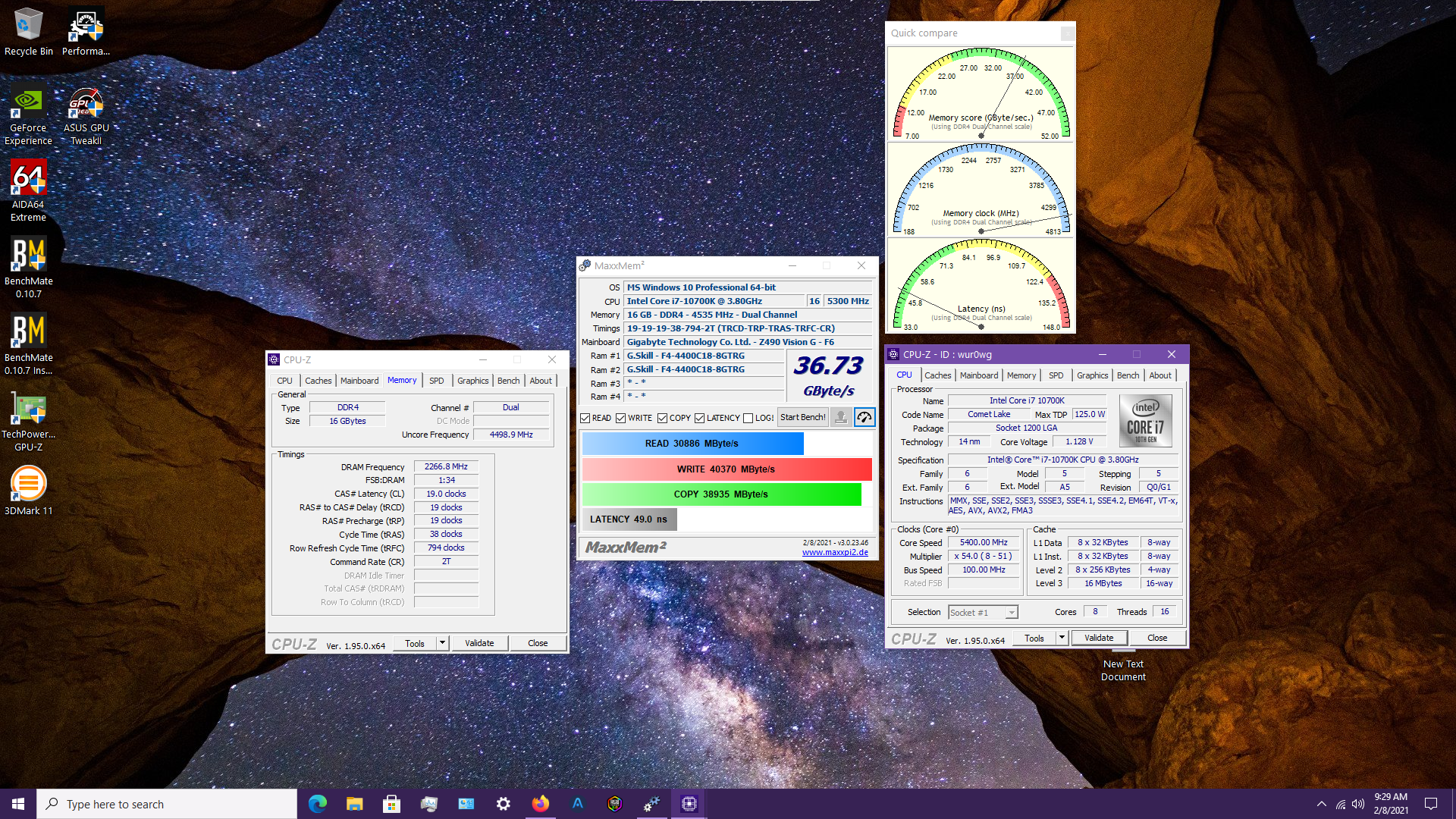The image size is (1456, 819).
Task: Show hidden system tray icons
Action: (x=1322, y=804)
